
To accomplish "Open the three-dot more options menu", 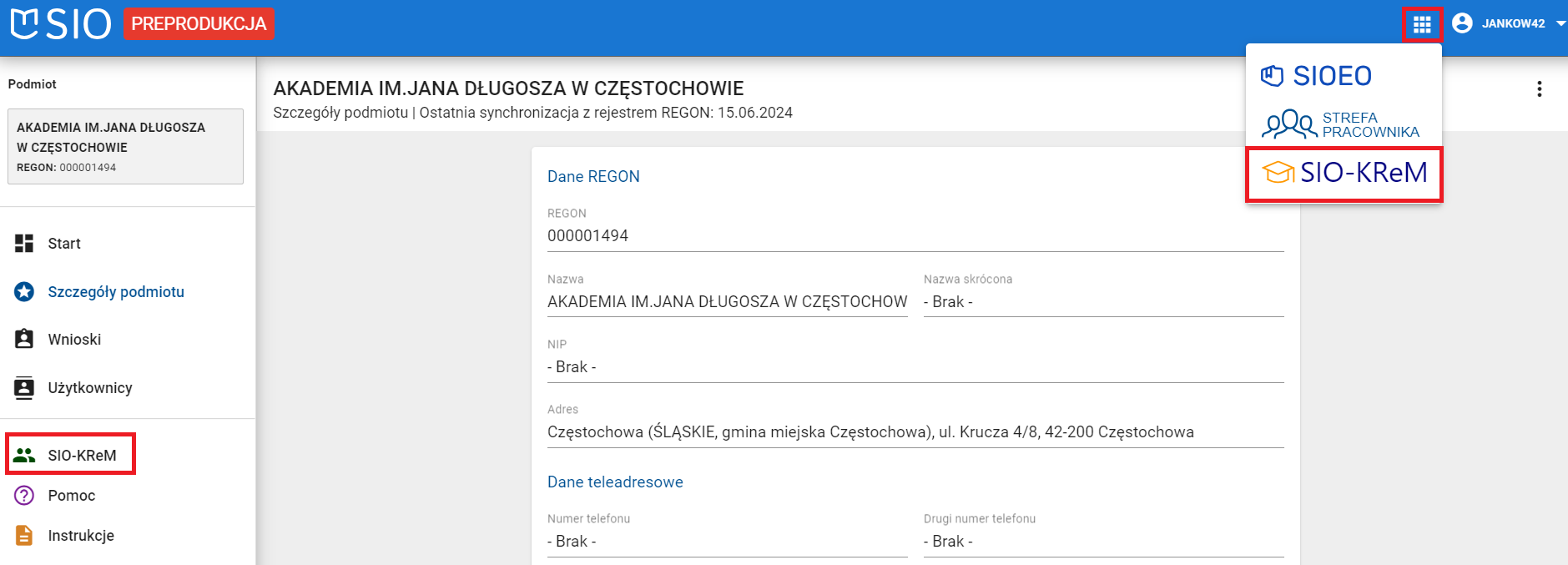I will pyautogui.click(x=1539, y=89).
